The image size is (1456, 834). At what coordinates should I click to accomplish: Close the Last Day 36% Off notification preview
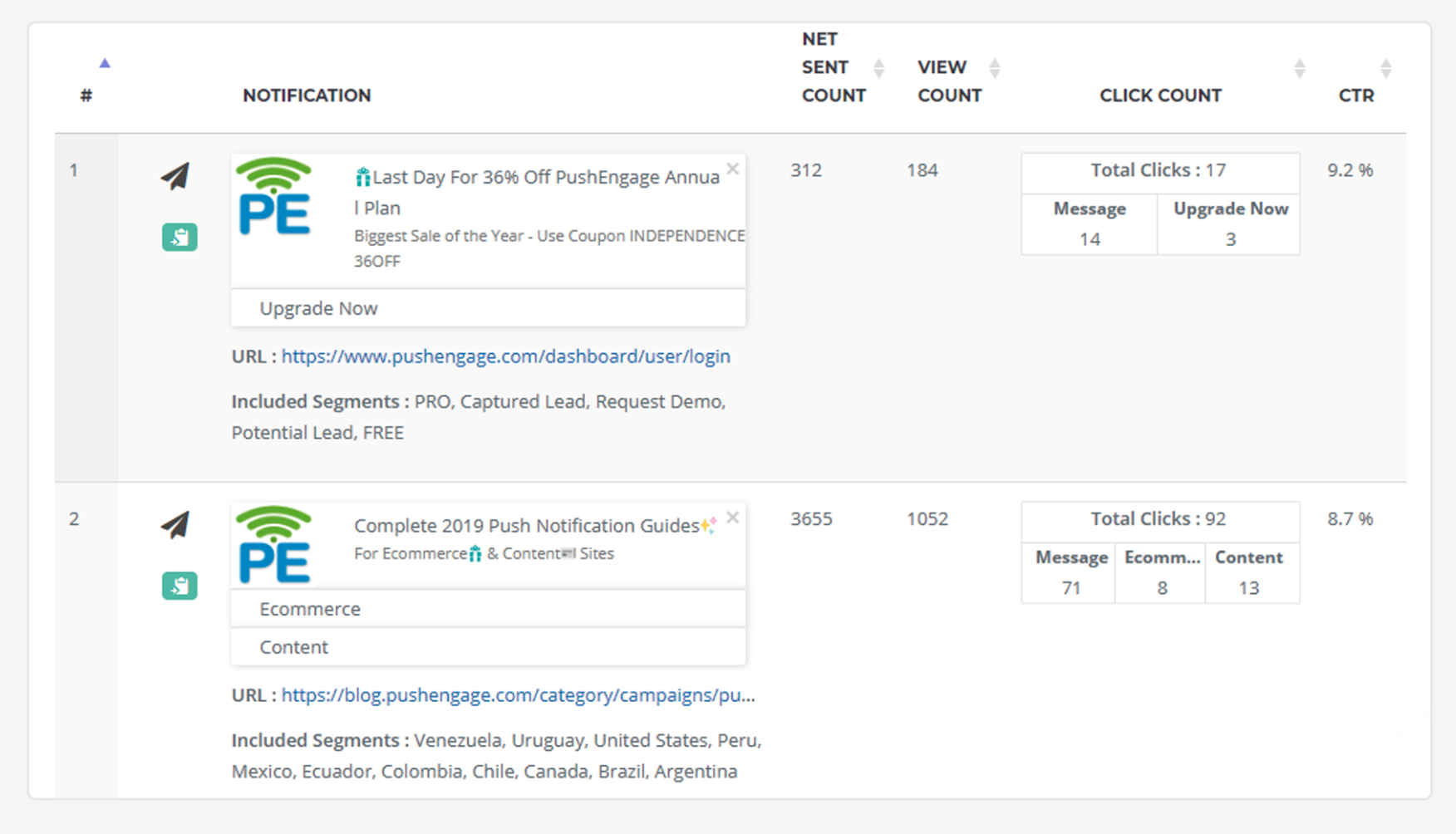[x=732, y=169]
